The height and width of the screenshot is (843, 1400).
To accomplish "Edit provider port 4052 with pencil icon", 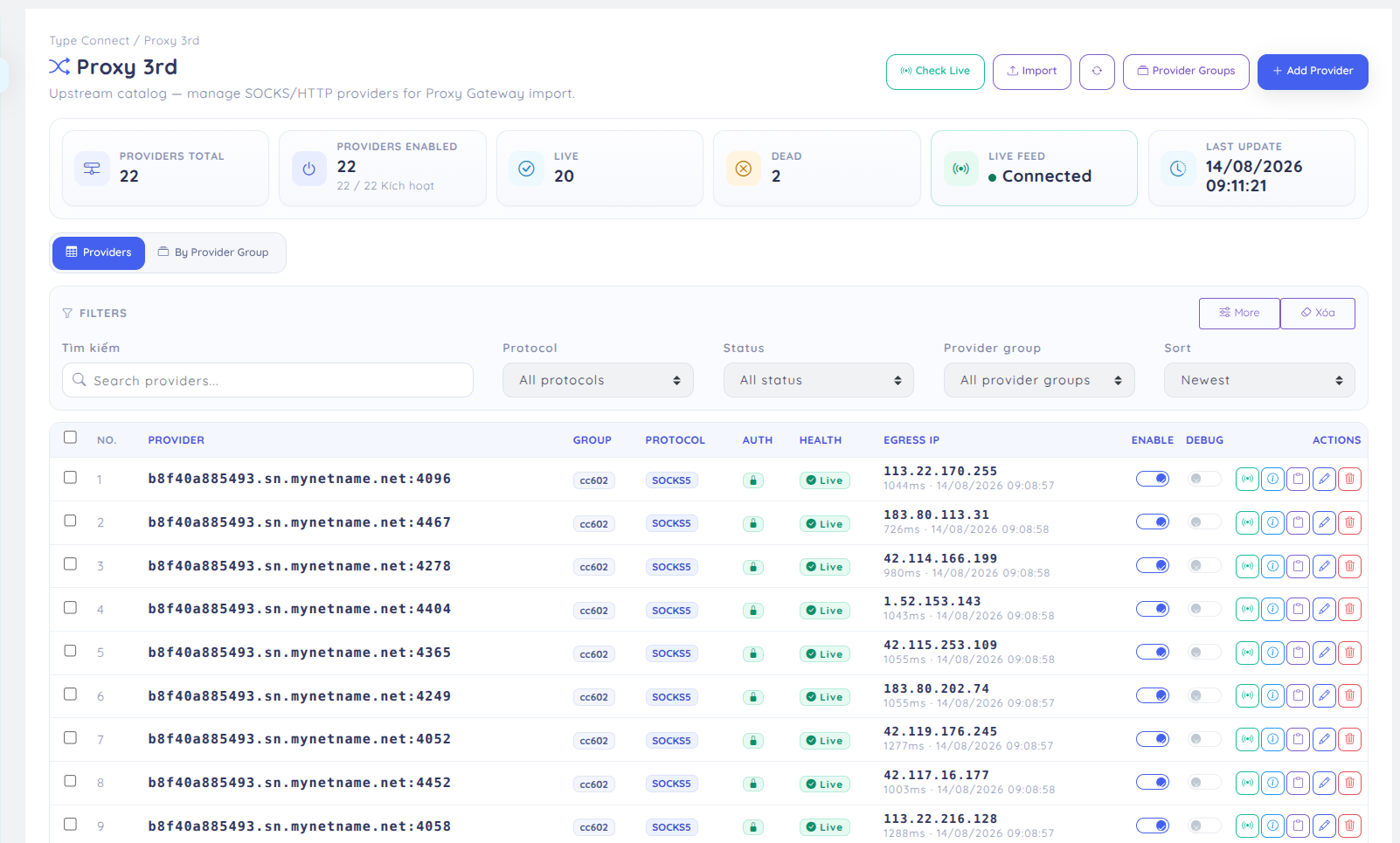I will tap(1324, 739).
